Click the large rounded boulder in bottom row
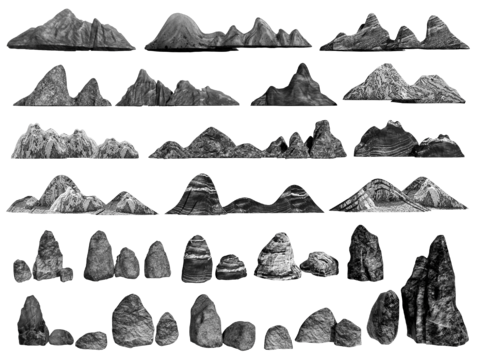 pyautogui.click(x=133, y=320)
